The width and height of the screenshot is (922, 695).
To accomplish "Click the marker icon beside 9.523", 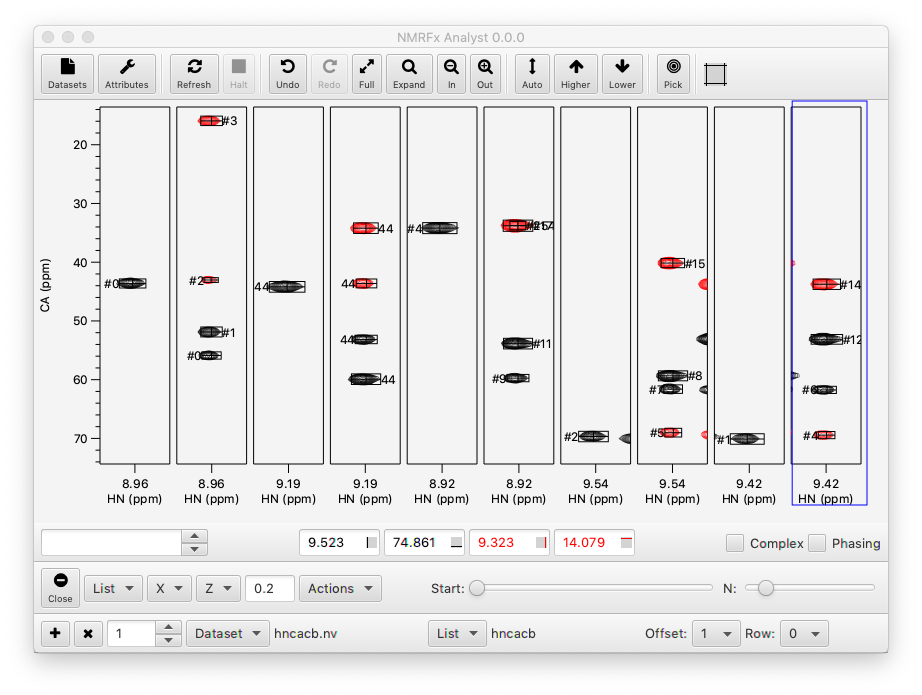I will [x=372, y=543].
